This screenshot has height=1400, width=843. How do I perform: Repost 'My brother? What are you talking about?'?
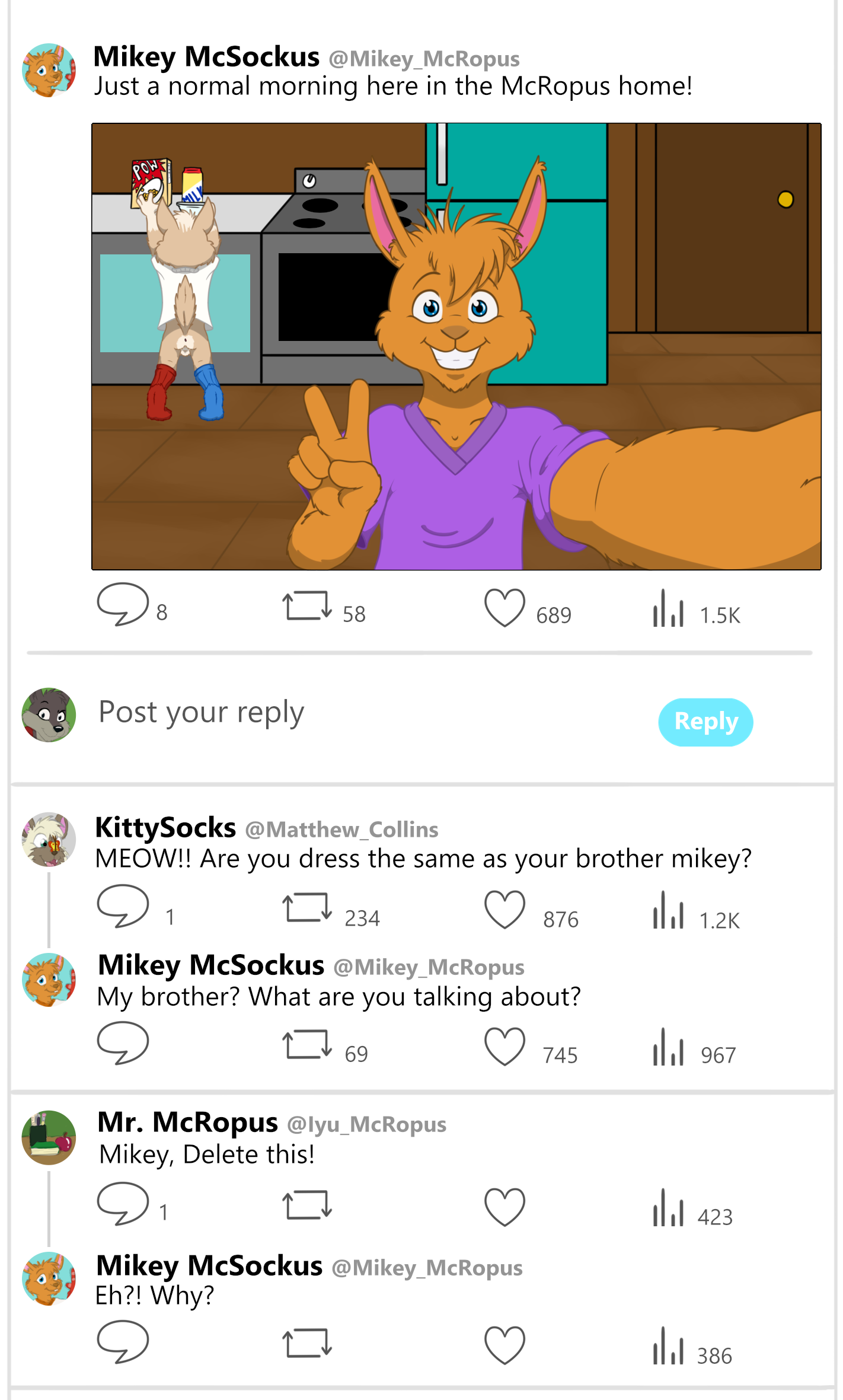[306, 1044]
